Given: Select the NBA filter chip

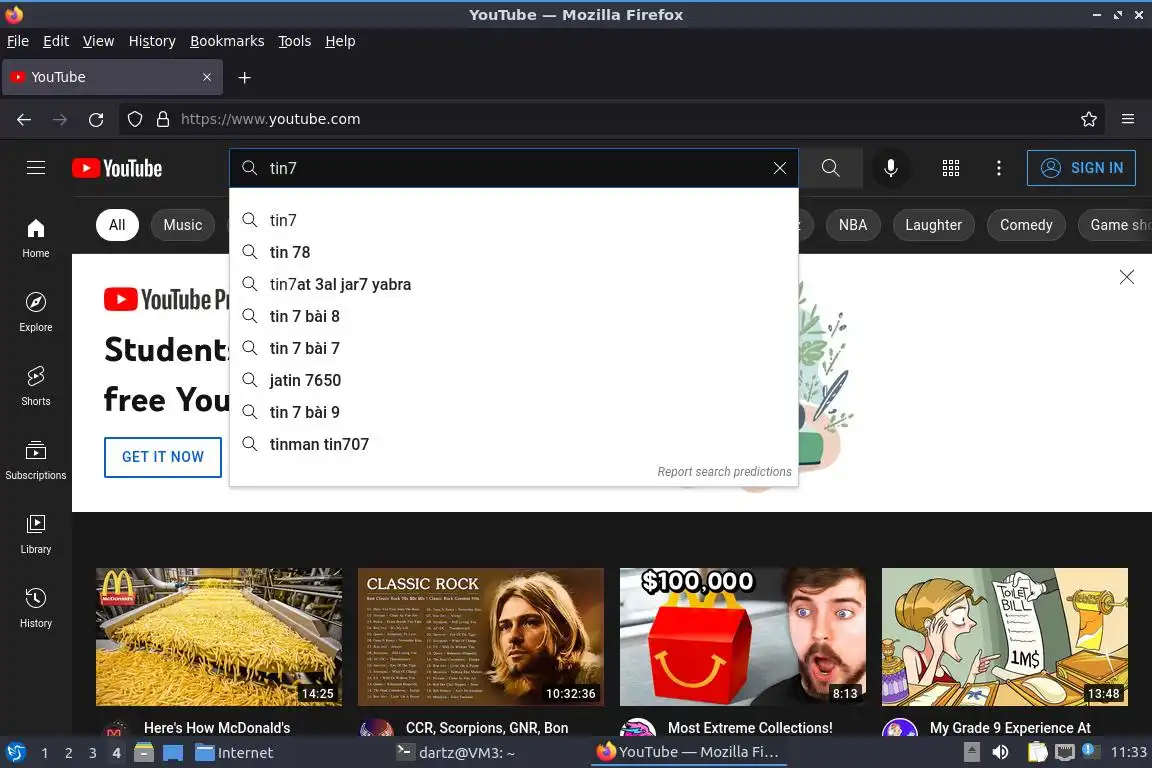Looking at the screenshot, I should coord(853,225).
